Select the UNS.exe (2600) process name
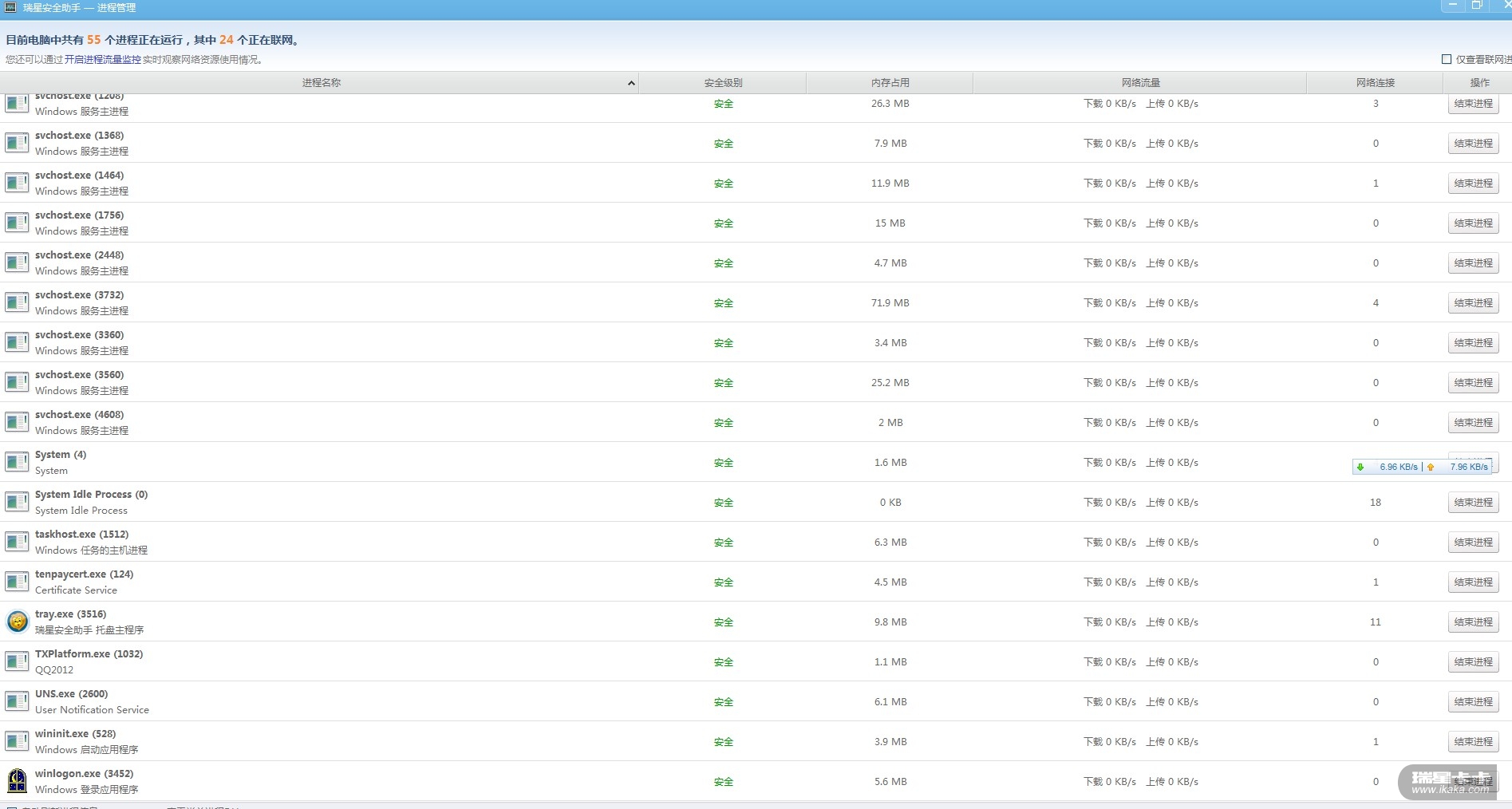Screen dimensions: 1512x809 (71, 693)
